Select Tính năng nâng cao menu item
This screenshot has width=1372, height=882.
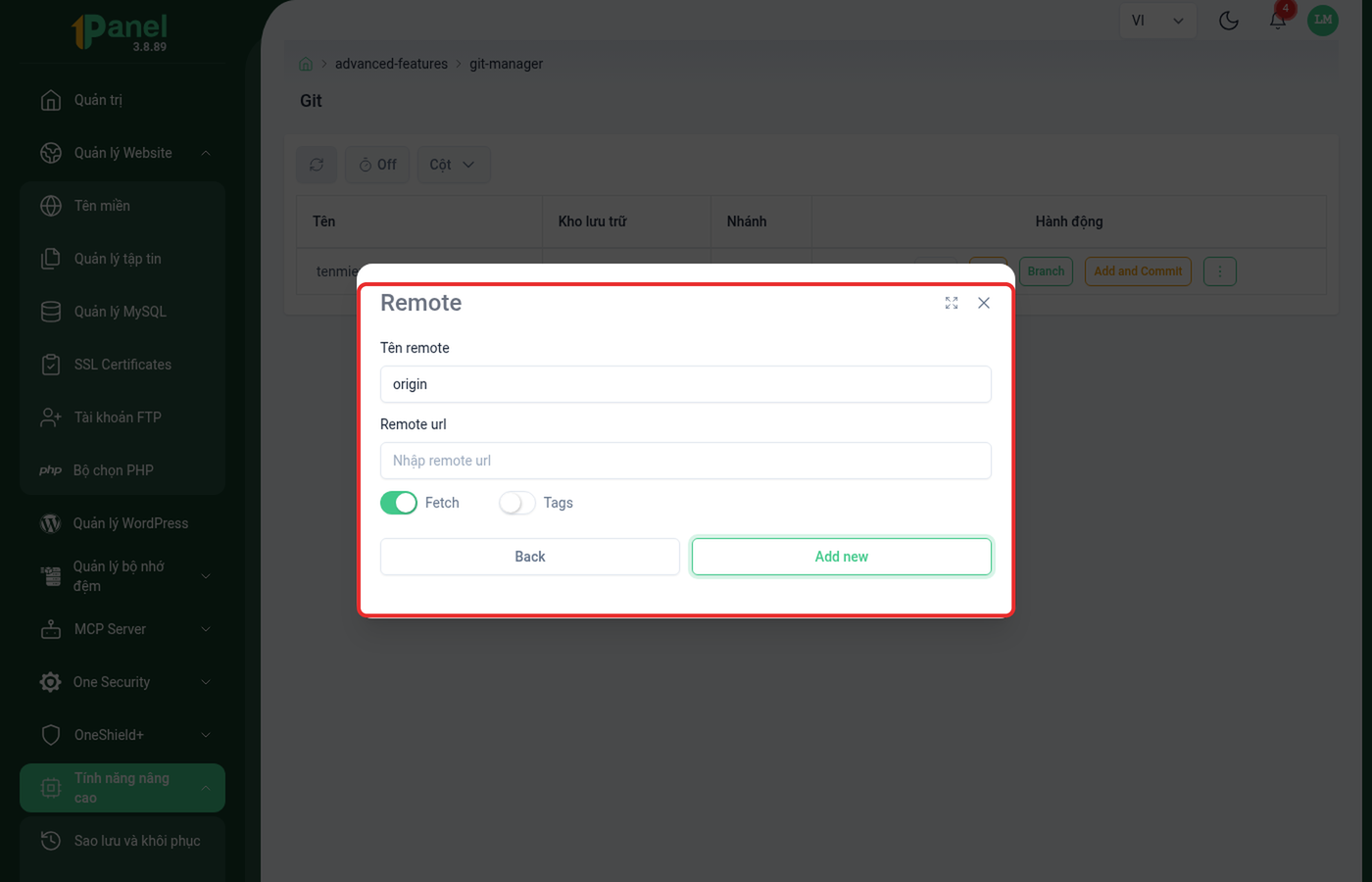122,788
